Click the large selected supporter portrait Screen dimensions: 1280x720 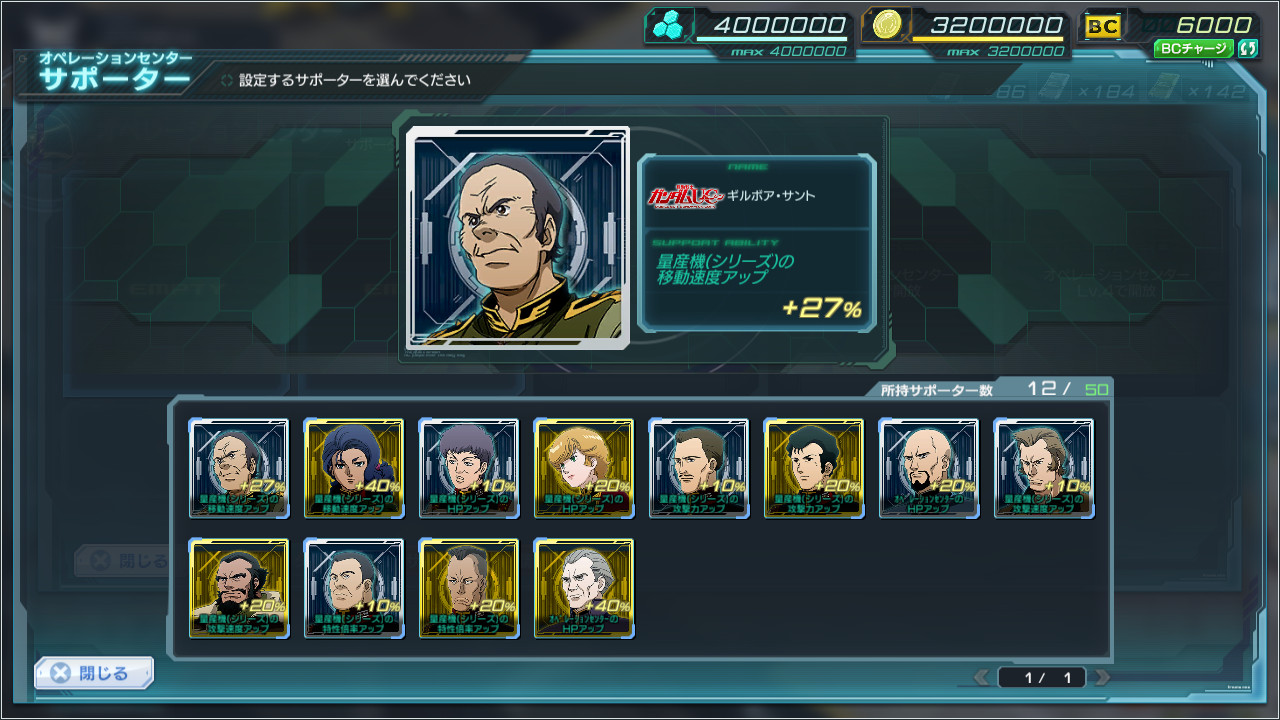point(518,238)
